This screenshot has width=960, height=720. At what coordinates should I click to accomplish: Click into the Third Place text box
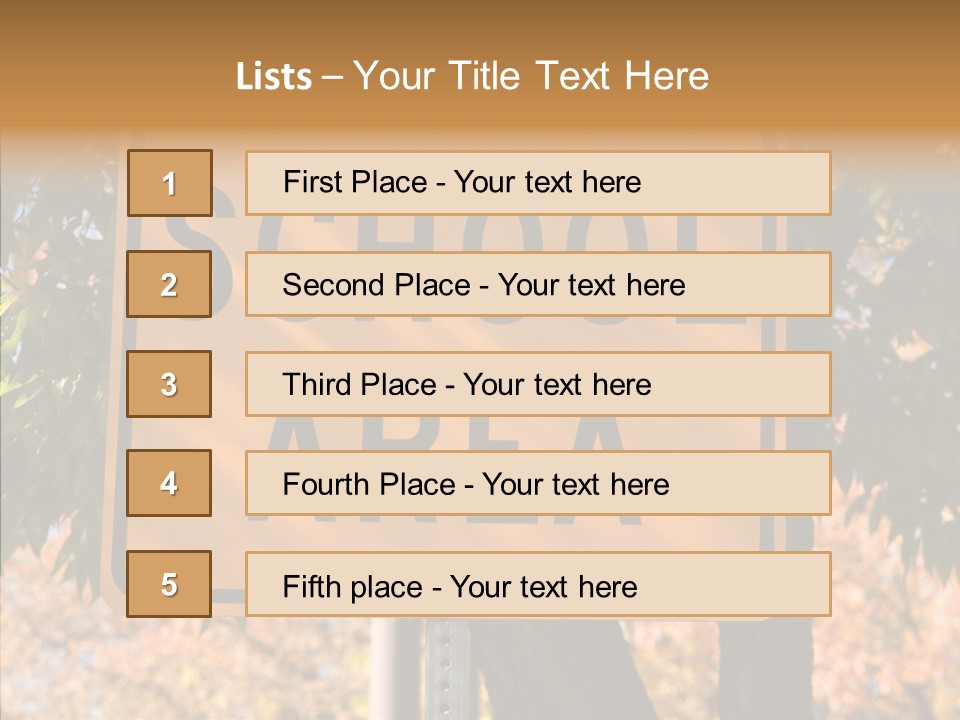point(538,384)
